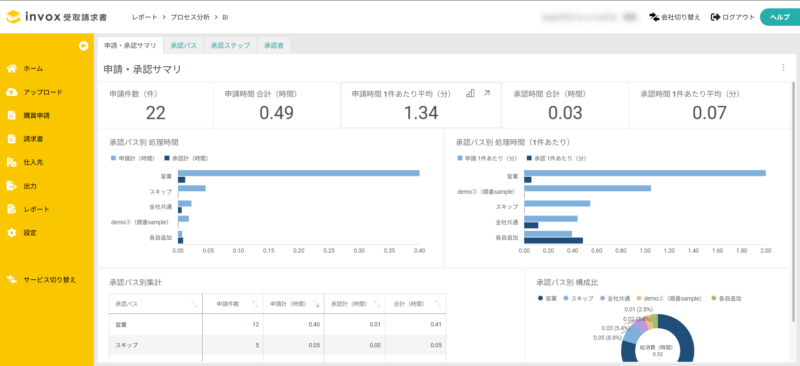Image resolution: width=800 pixels, height=366 pixels.
Task: Sort table by 申請計（時間） column arrows
Action: pos(316,304)
